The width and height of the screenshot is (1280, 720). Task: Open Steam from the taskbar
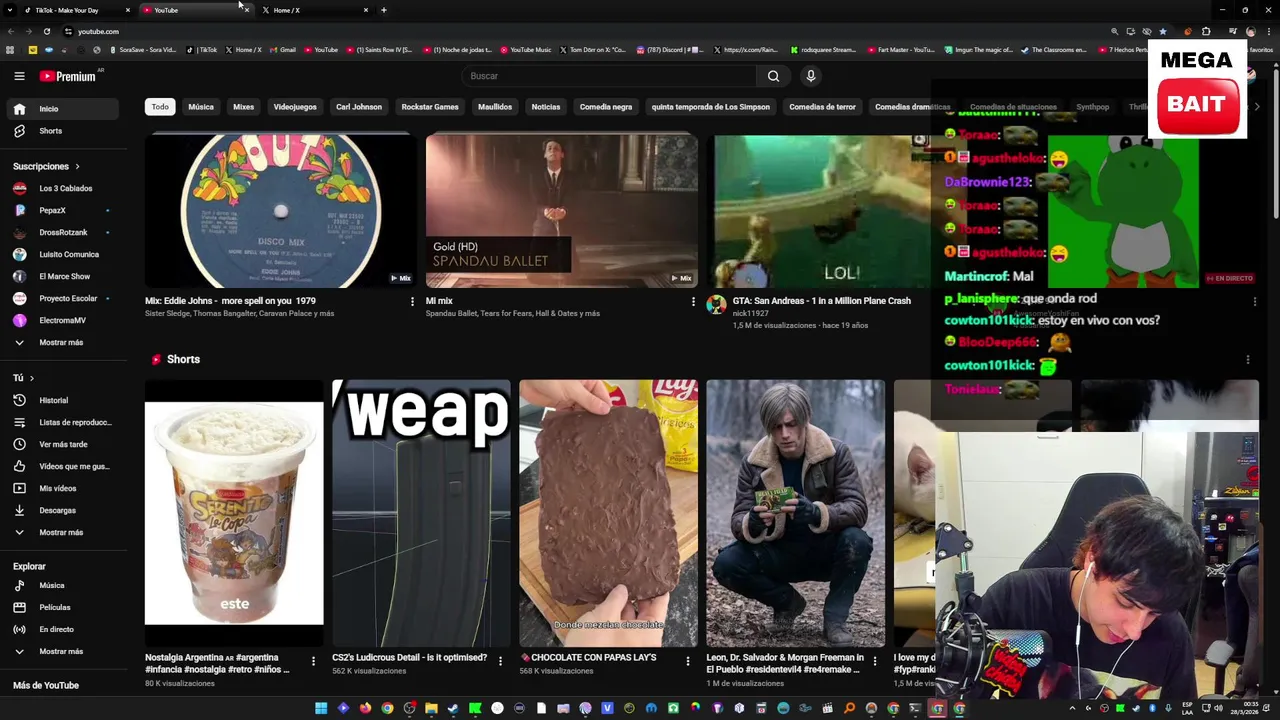(453, 708)
